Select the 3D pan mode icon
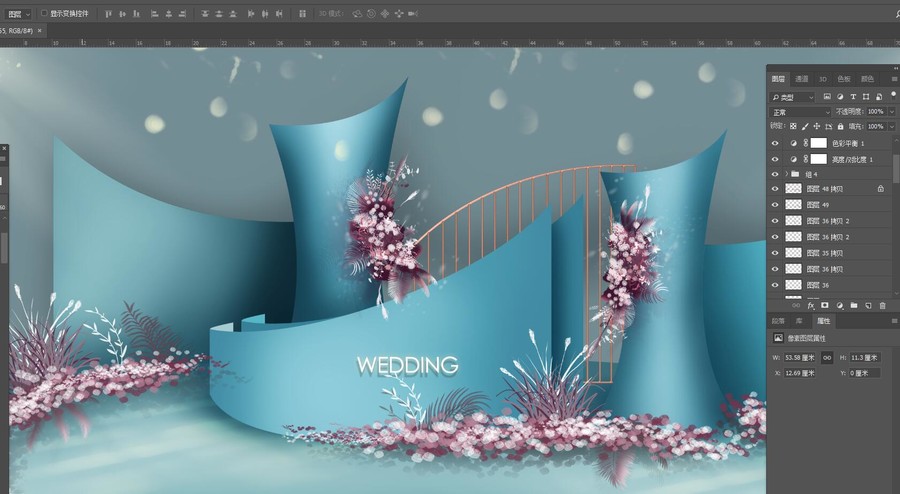This screenshot has width=900, height=494. click(x=385, y=14)
